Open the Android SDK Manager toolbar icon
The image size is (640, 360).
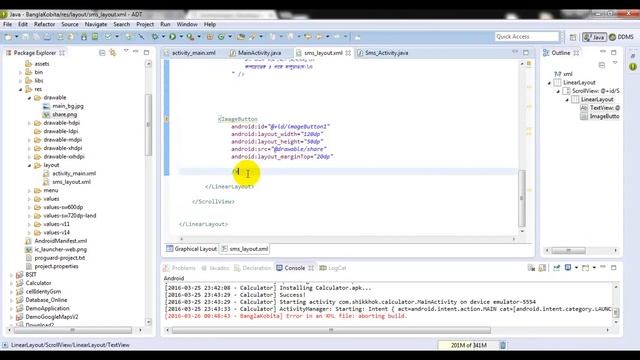point(84,37)
